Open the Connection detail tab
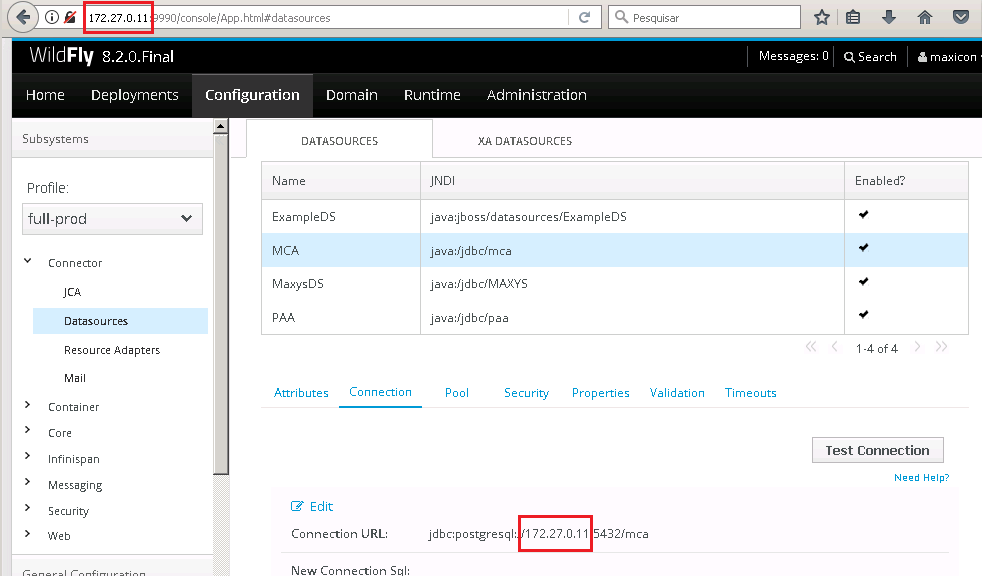The image size is (982, 576). tap(380, 392)
